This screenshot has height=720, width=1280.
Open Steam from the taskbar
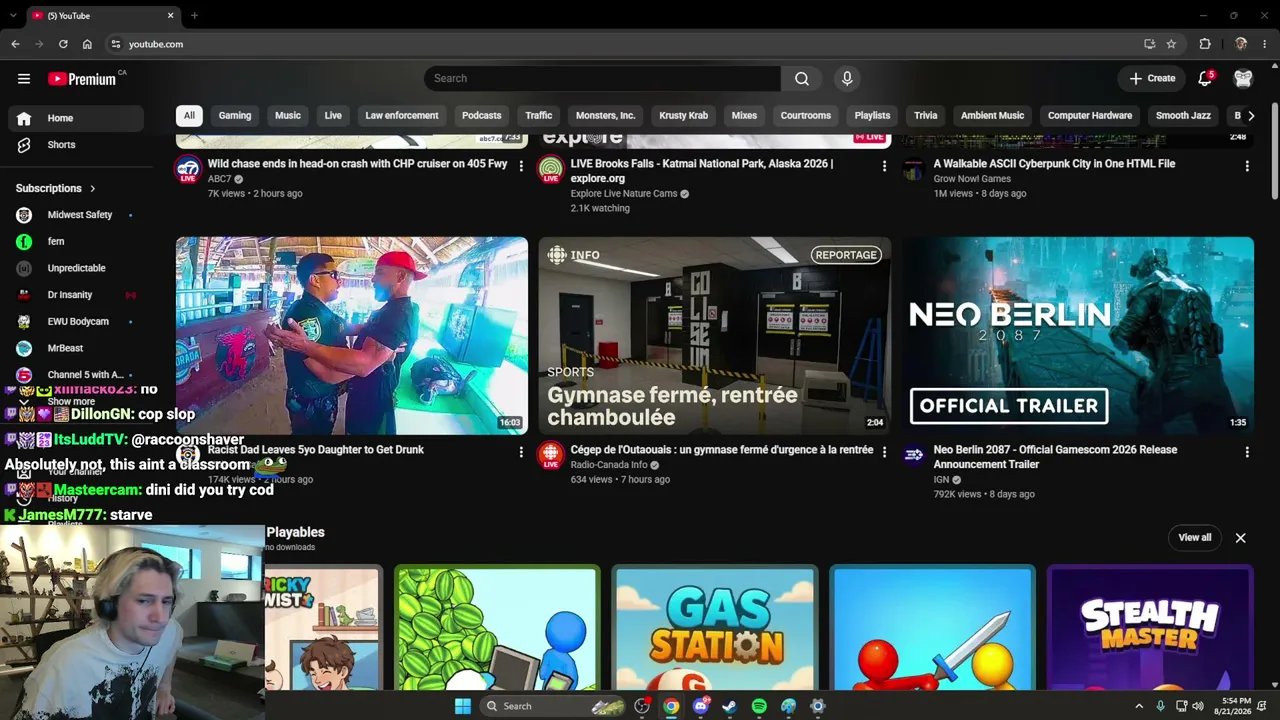pyautogui.click(x=730, y=706)
